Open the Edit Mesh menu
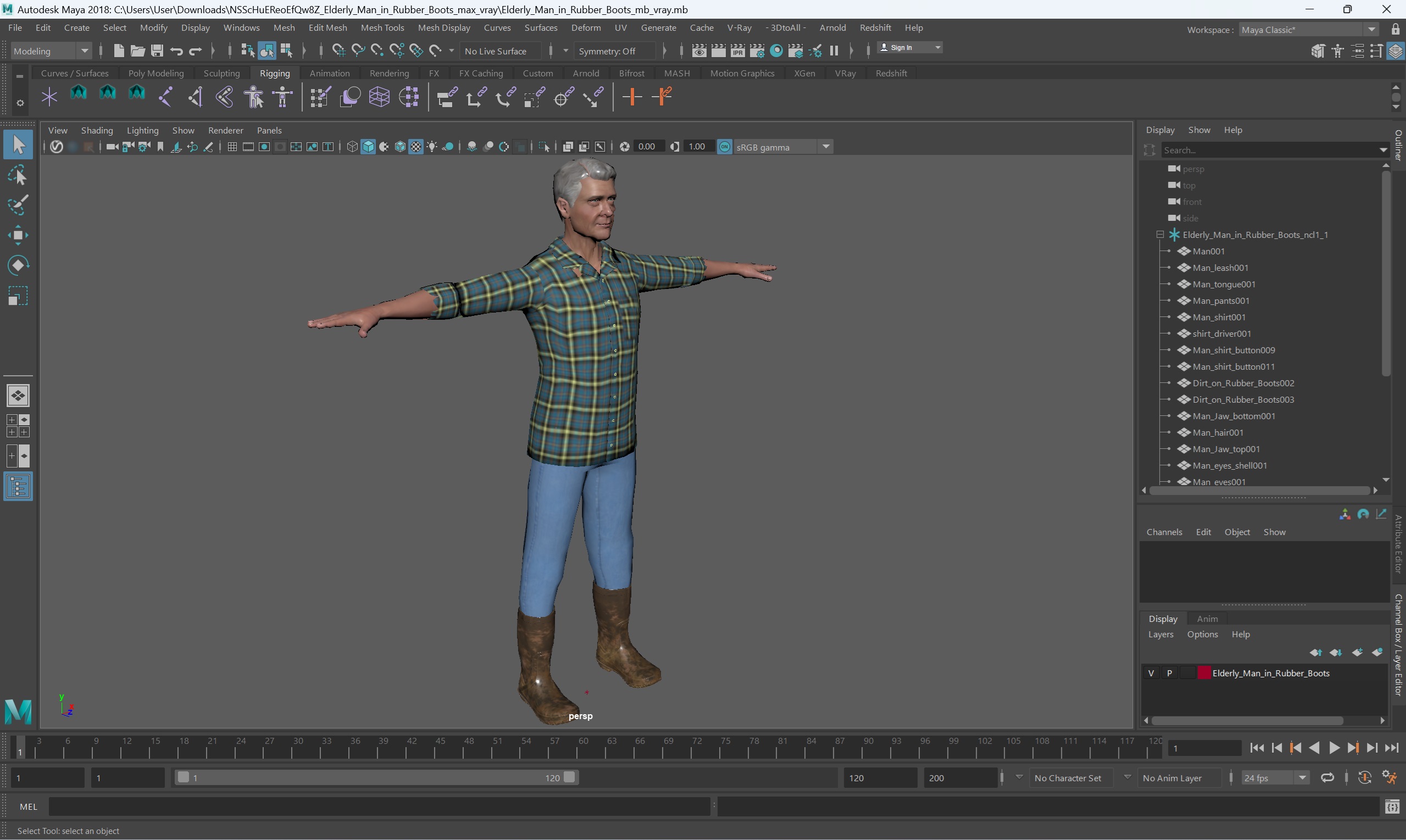 327,27
